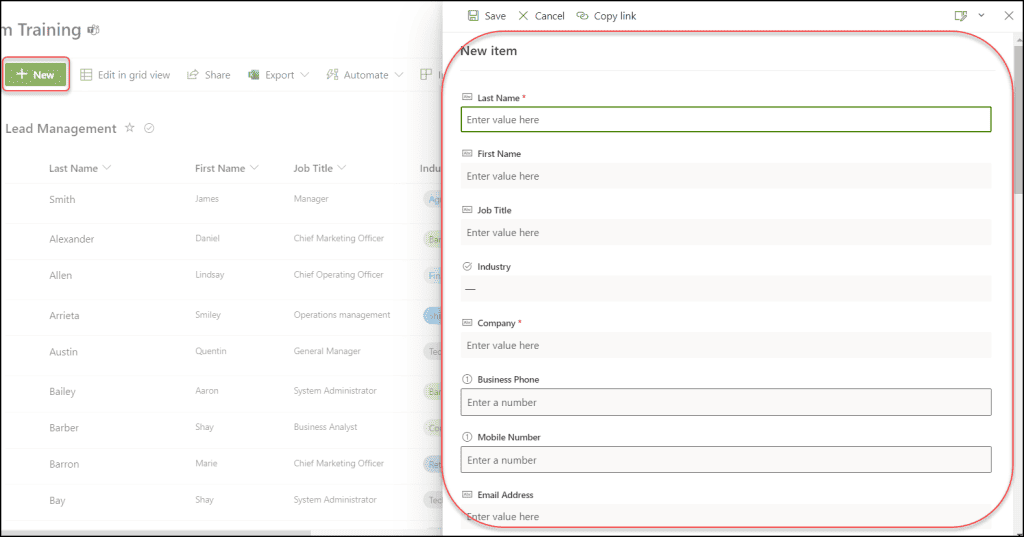Click the form panel vertical scrollbar

coord(1019,118)
